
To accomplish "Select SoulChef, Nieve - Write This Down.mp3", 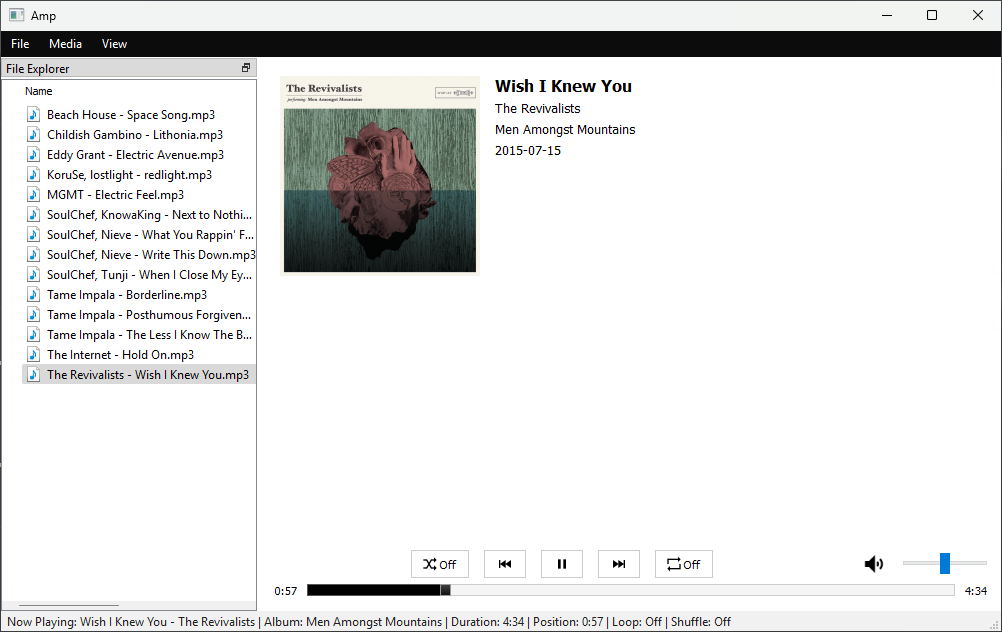I will 139,254.
